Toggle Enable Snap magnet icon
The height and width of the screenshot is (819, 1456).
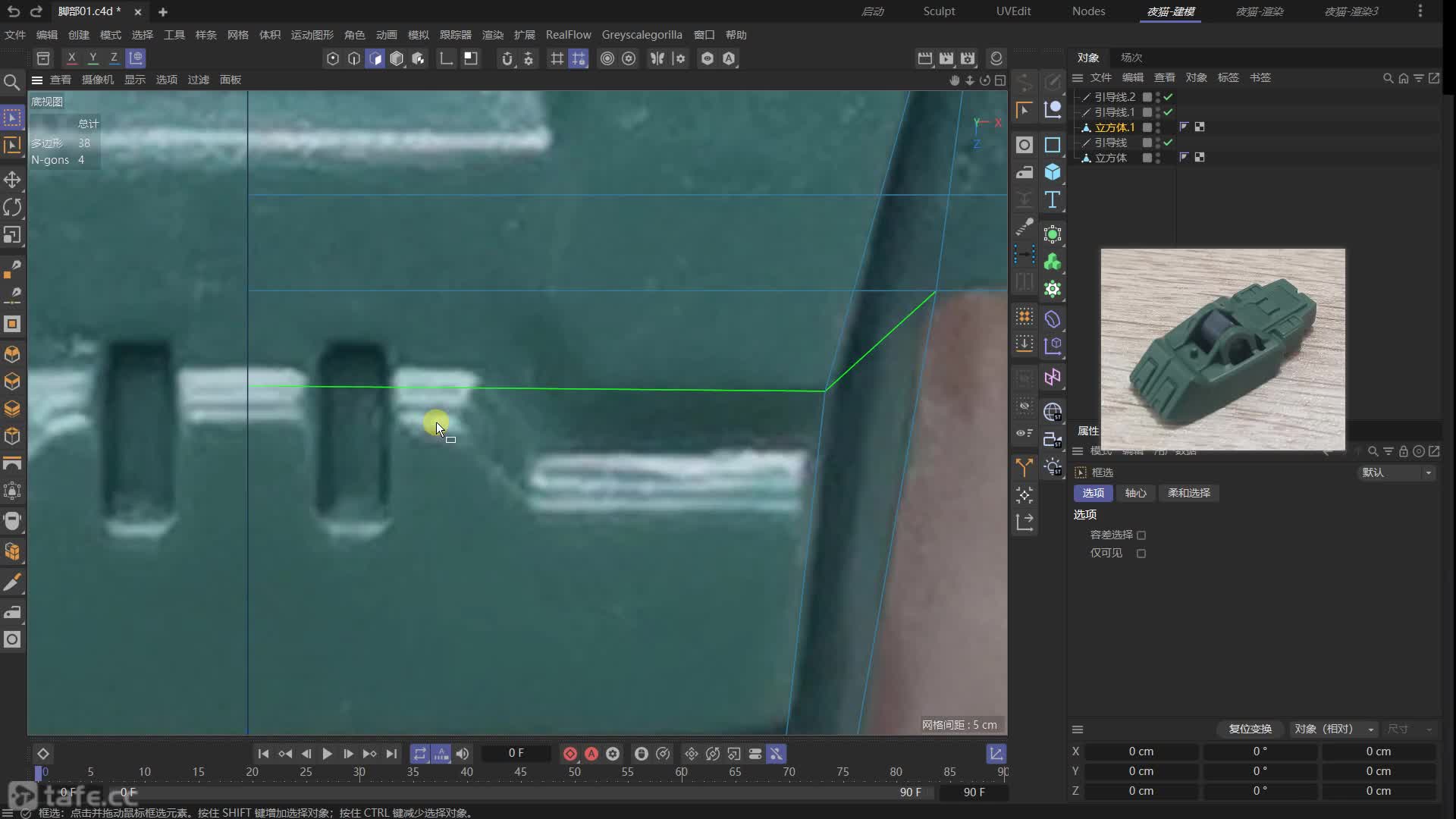[x=507, y=58]
